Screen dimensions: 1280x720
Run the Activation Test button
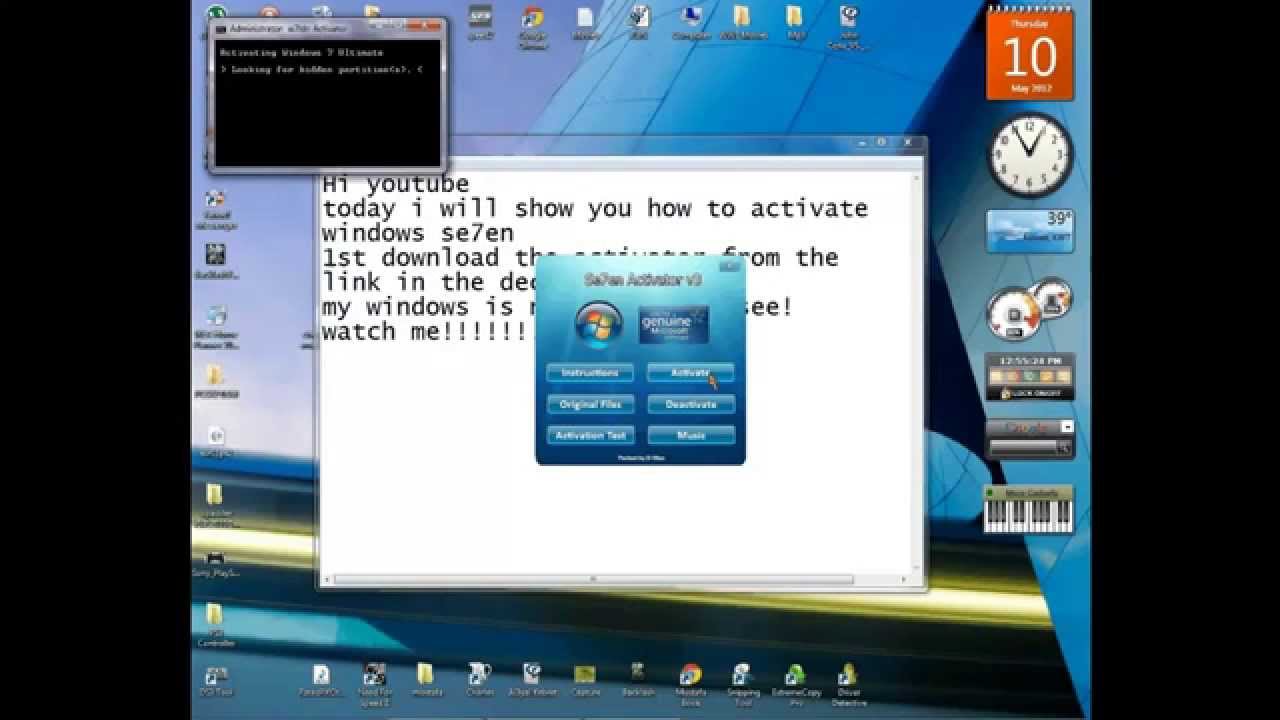[590, 435]
